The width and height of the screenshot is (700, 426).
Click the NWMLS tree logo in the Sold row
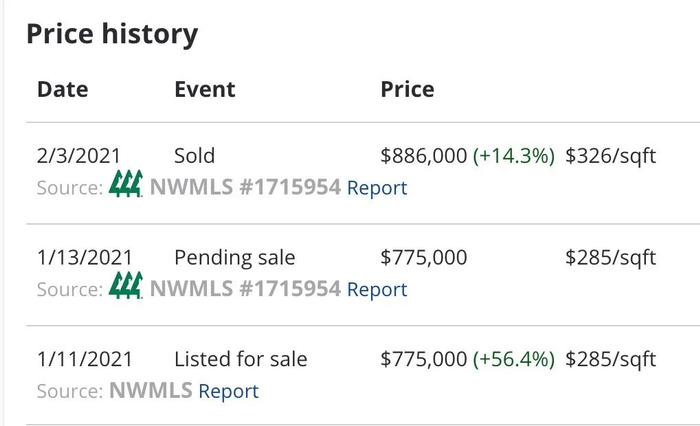point(126,185)
